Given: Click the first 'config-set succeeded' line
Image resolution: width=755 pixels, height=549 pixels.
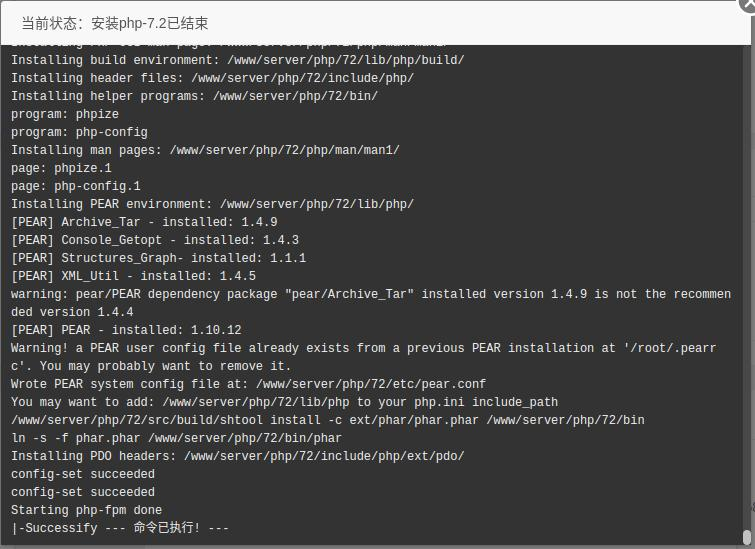Looking at the screenshot, I should click(83, 474).
